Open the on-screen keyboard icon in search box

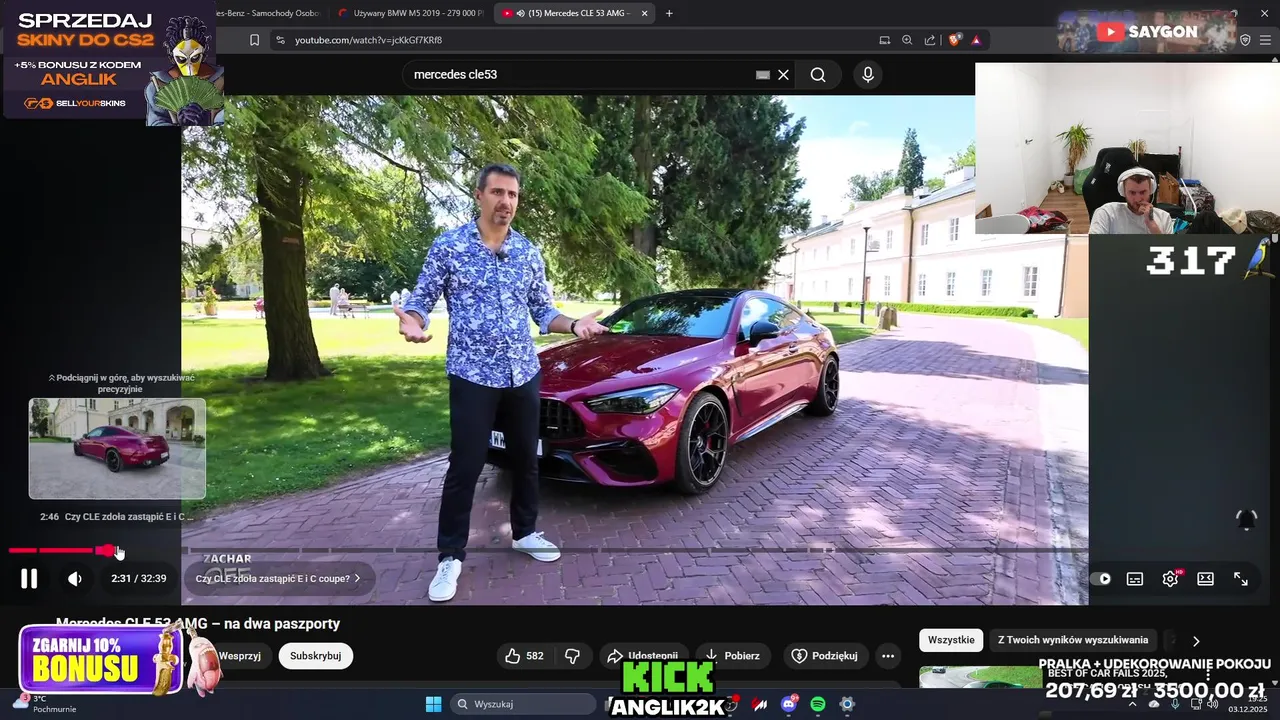coord(763,75)
